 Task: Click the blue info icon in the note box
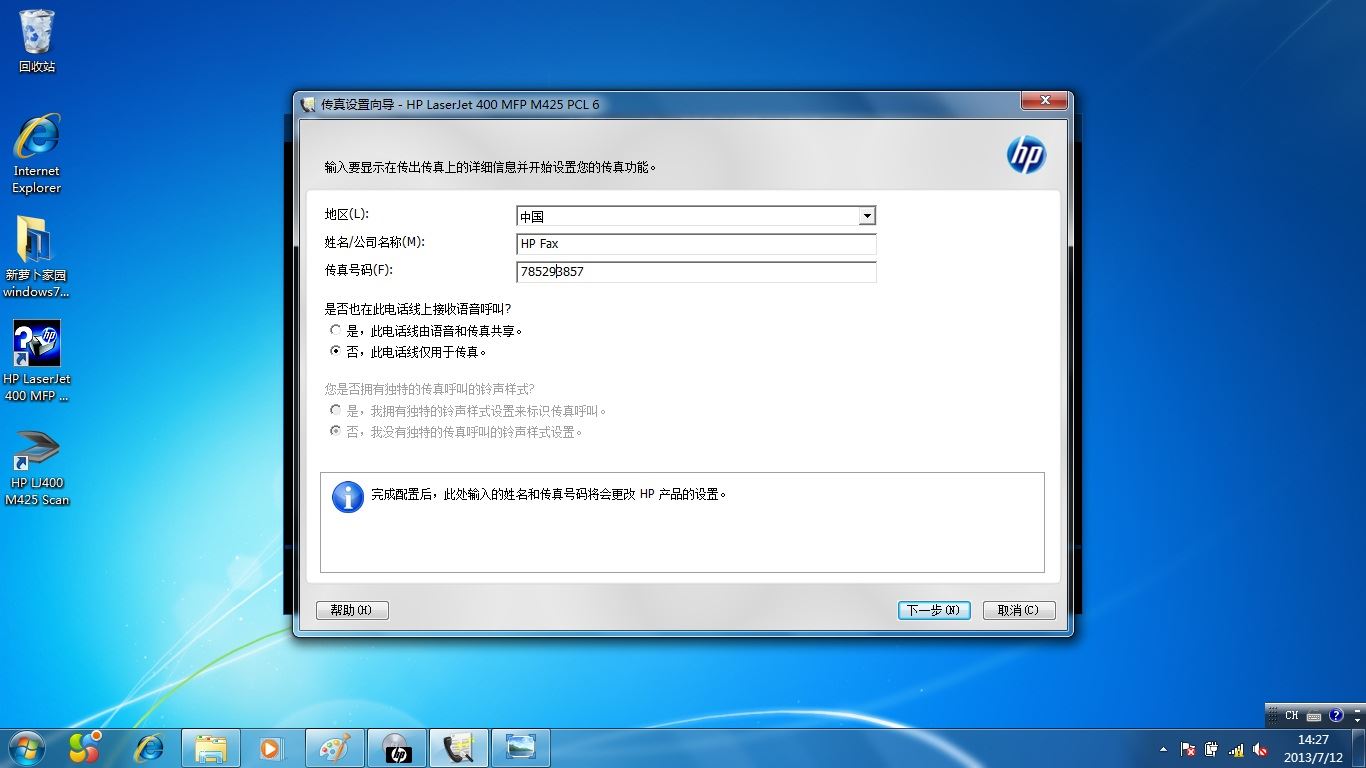click(x=347, y=497)
